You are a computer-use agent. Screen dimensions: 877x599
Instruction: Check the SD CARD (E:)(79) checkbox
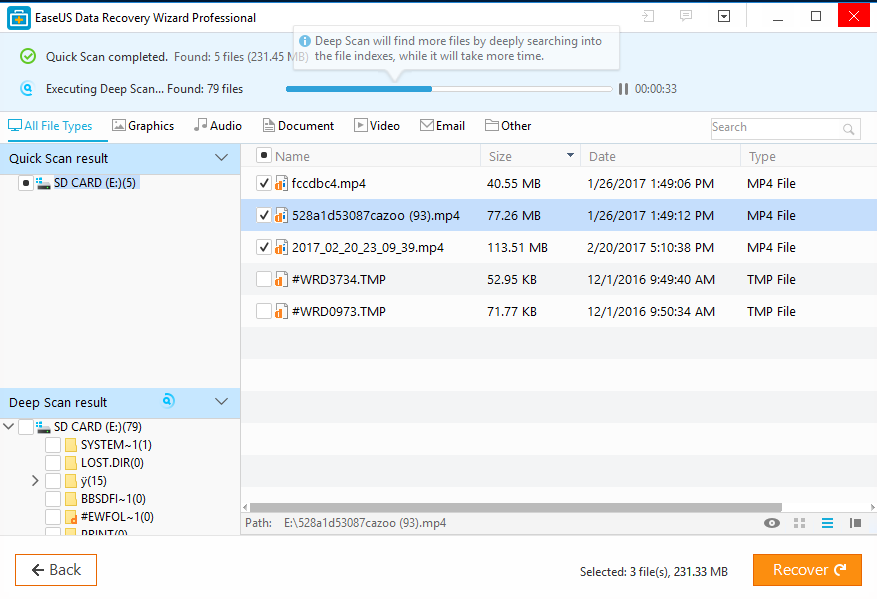[x=26, y=427]
